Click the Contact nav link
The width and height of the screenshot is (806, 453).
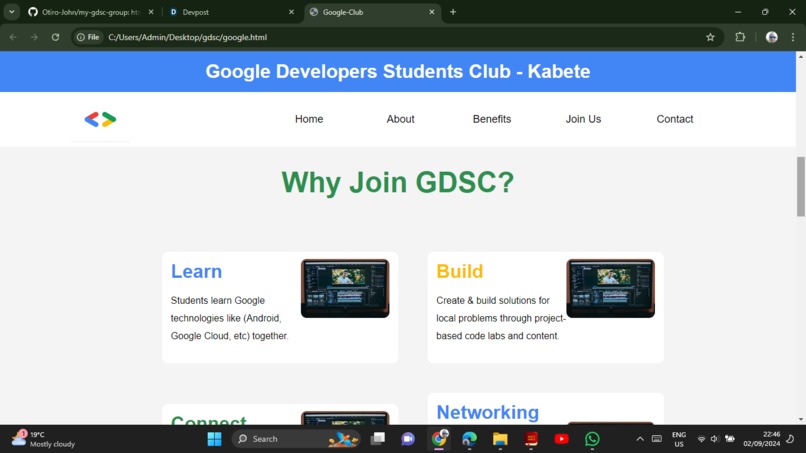pyautogui.click(x=675, y=119)
